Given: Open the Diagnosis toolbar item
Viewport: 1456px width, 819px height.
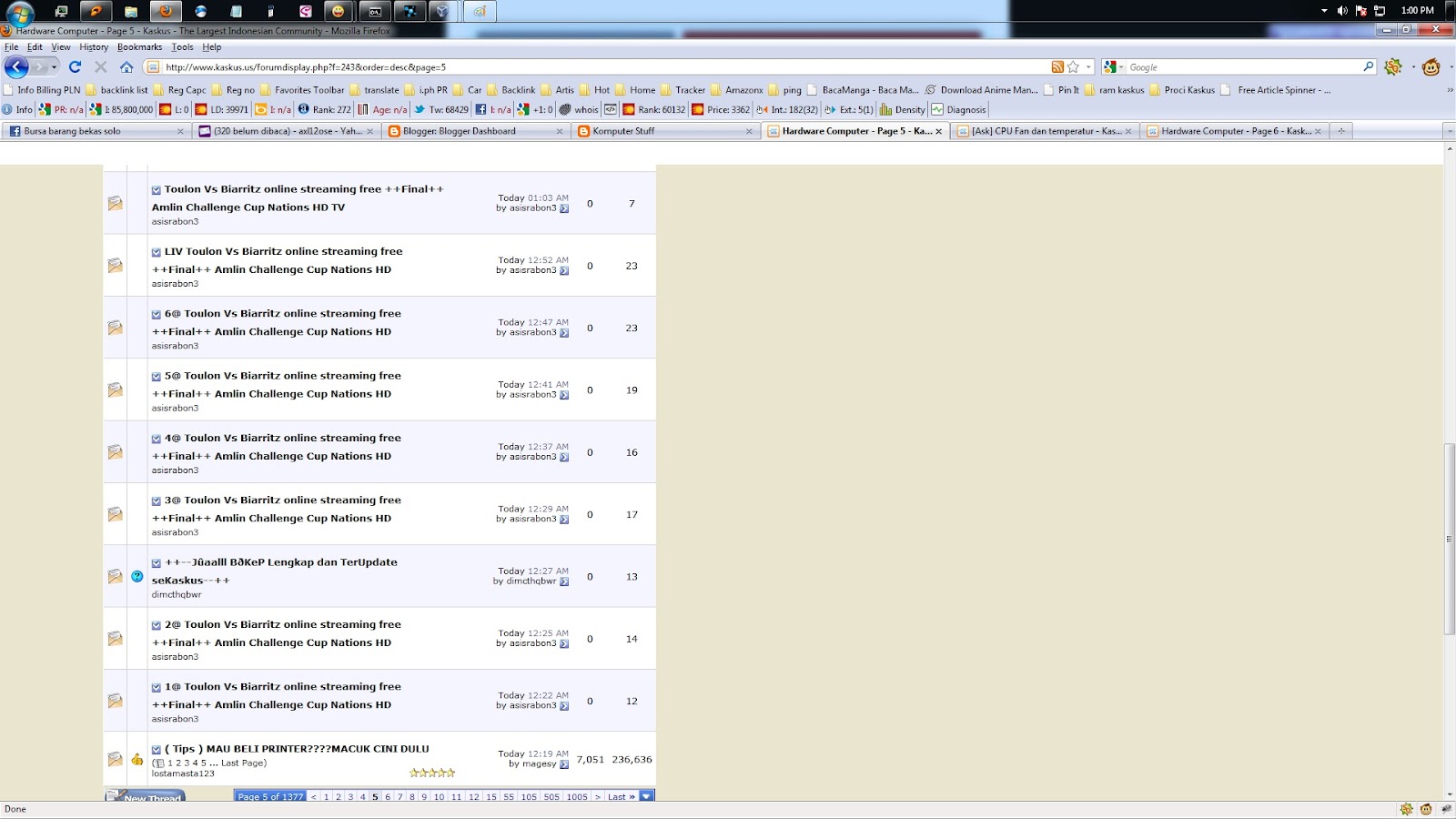Looking at the screenshot, I should tap(958, 109).
